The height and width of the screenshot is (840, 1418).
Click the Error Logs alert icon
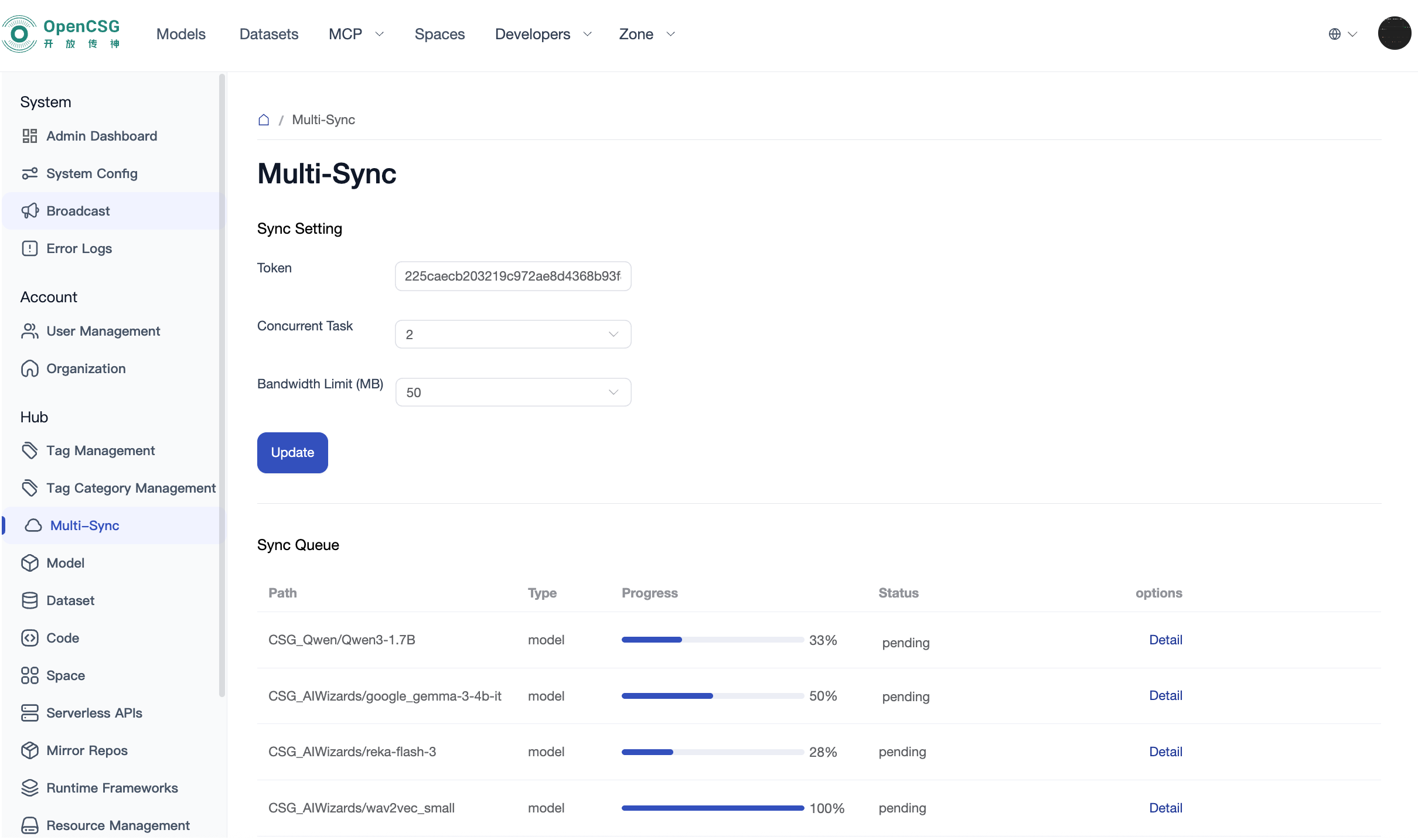click(x=29, y=248)
